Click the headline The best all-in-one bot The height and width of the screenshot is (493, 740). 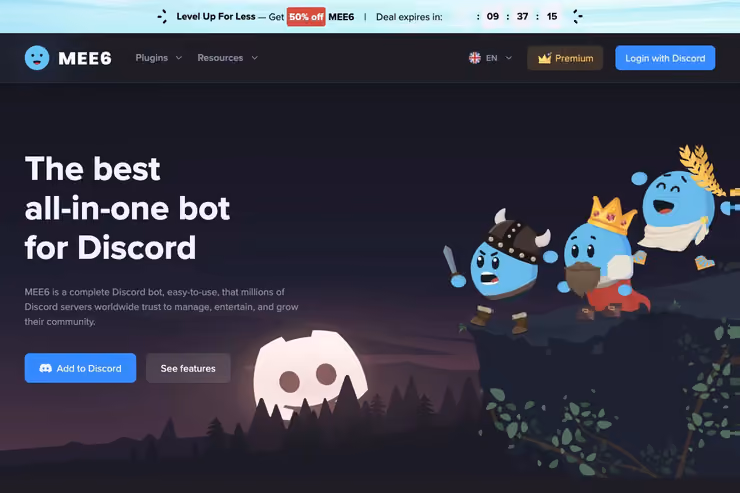coord(127,208)
